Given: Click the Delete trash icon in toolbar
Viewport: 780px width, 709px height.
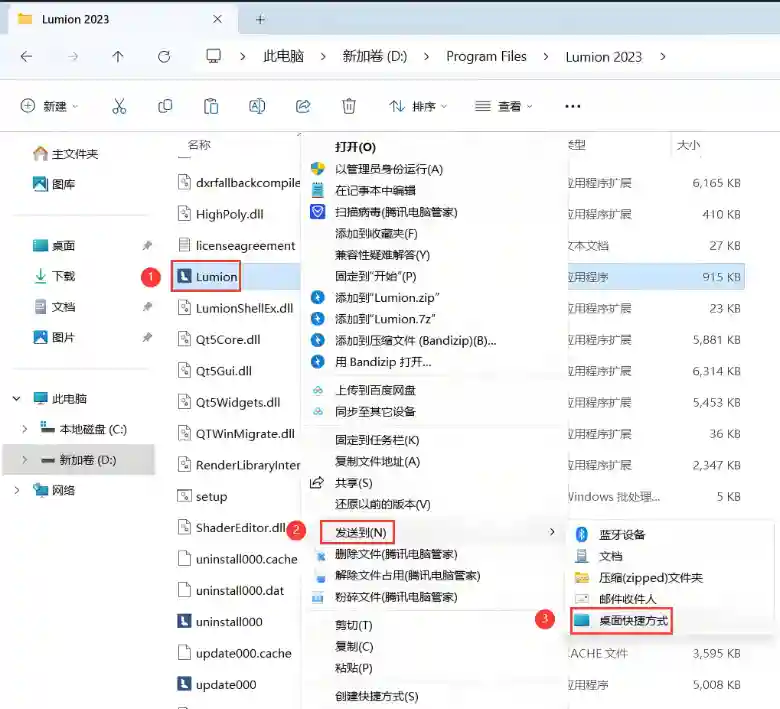Looking at the screenshot, I should (x=349, y=106).
